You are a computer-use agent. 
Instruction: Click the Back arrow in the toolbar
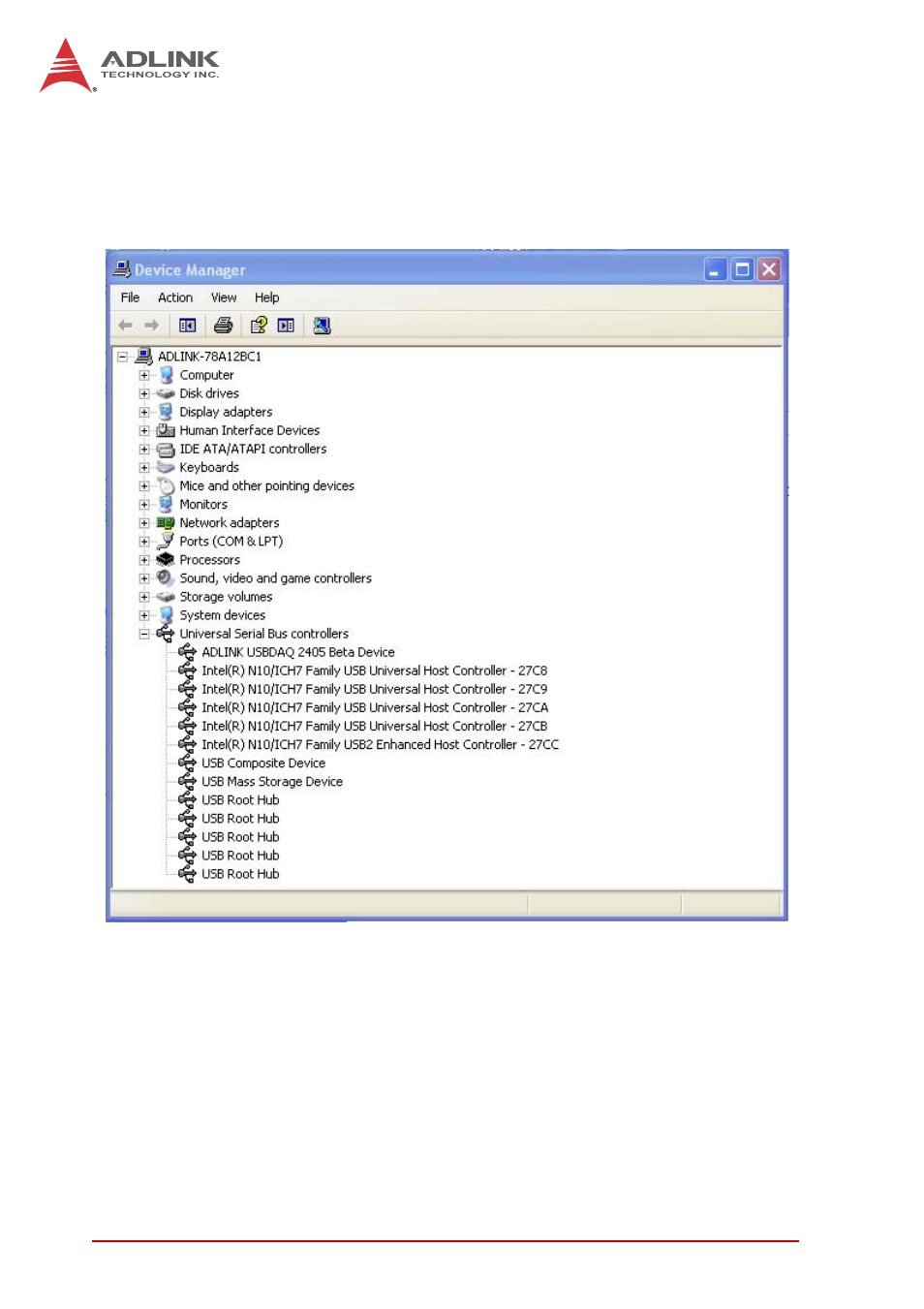(125, 326)
